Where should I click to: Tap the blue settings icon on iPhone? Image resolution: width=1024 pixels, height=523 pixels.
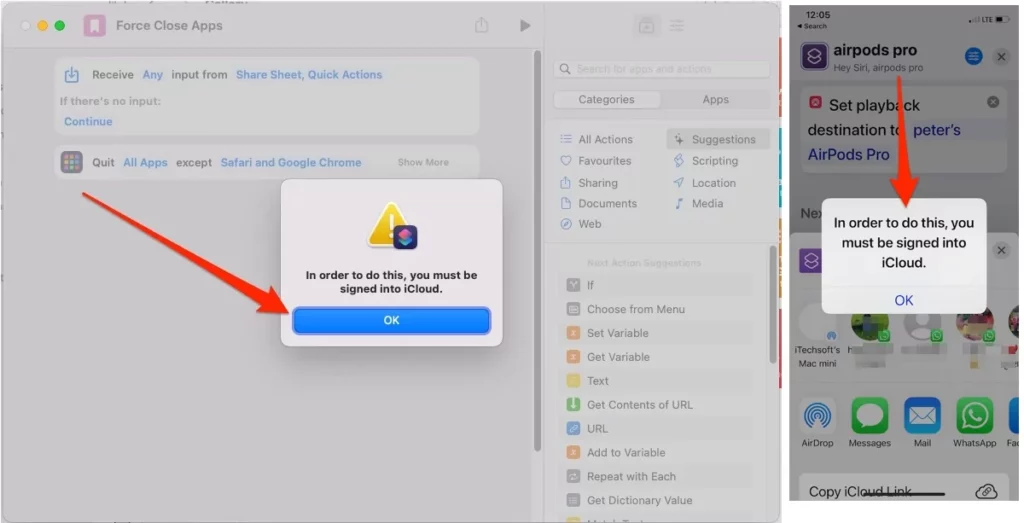(973, 57)
